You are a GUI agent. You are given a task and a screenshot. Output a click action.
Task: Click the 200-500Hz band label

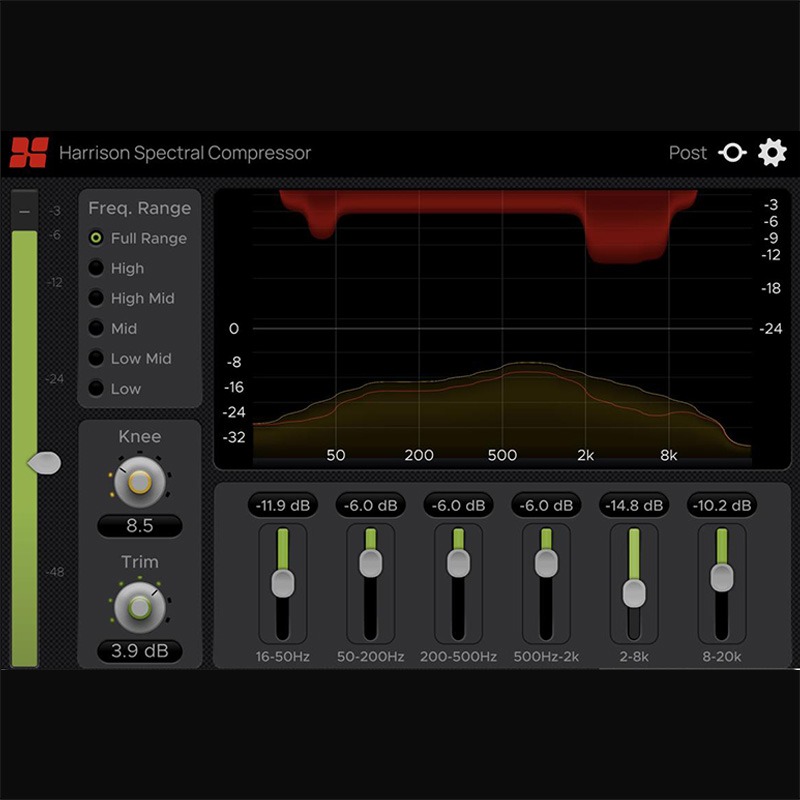458,657
